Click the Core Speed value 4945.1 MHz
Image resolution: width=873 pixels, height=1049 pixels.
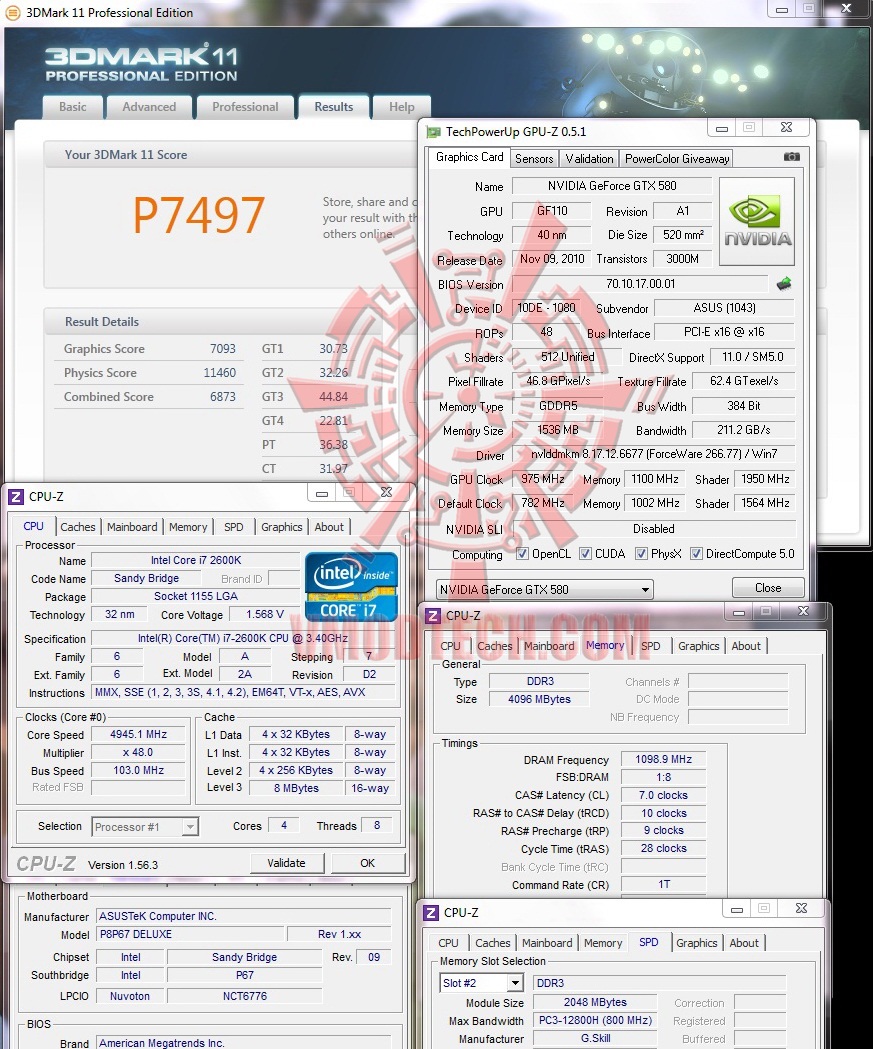coord(138,735)
